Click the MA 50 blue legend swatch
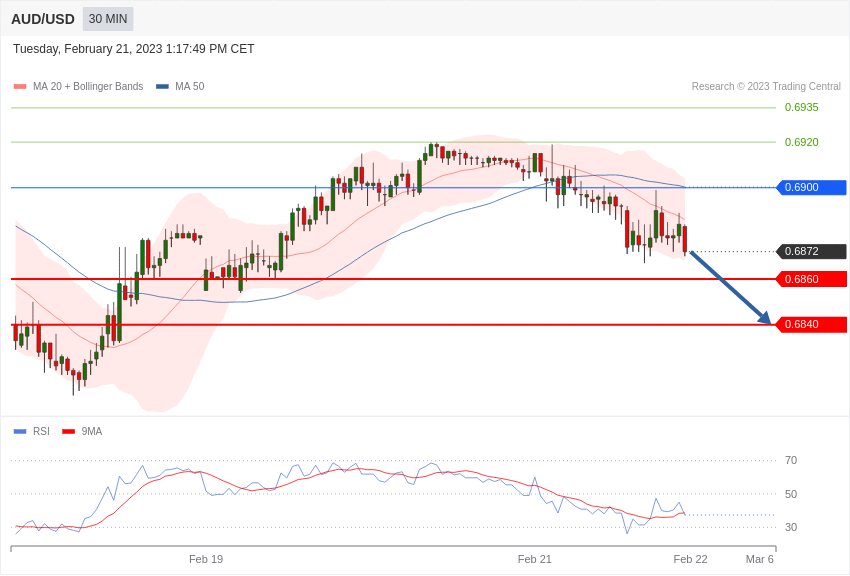Screen dimensions: 850x576 [x=162, y=87]
